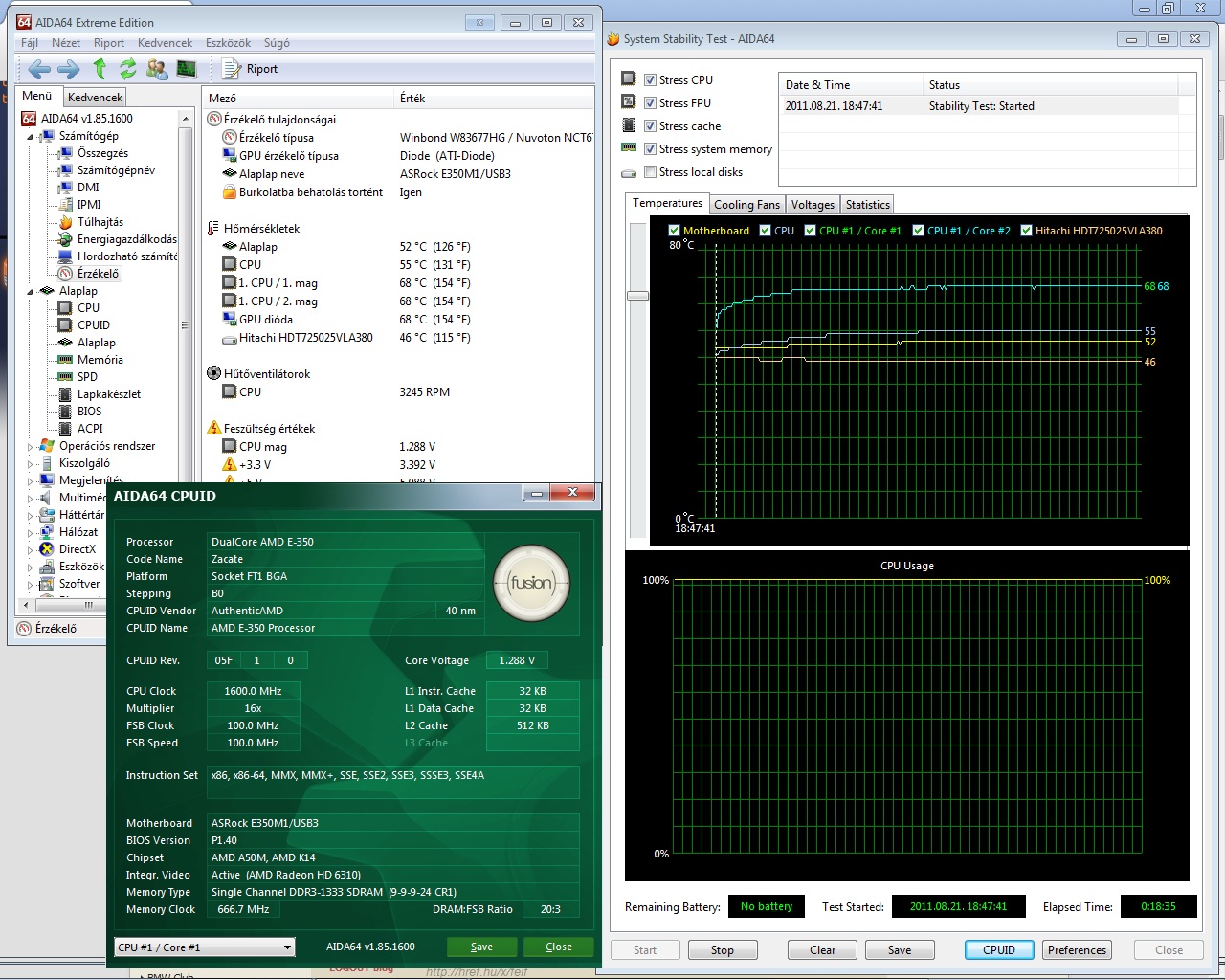Expand the Operációs rendszer node
The width and height of the screenshot is (1225, 980).
(30, 447)
